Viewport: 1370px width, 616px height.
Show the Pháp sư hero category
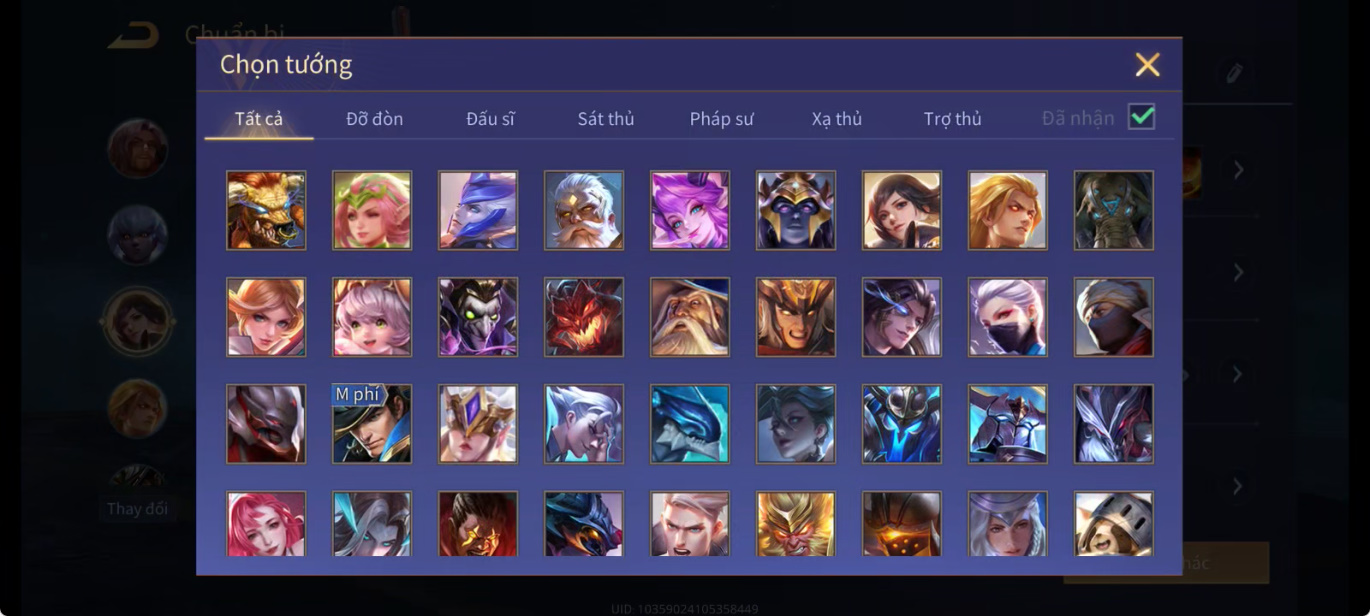click(722, 118)
